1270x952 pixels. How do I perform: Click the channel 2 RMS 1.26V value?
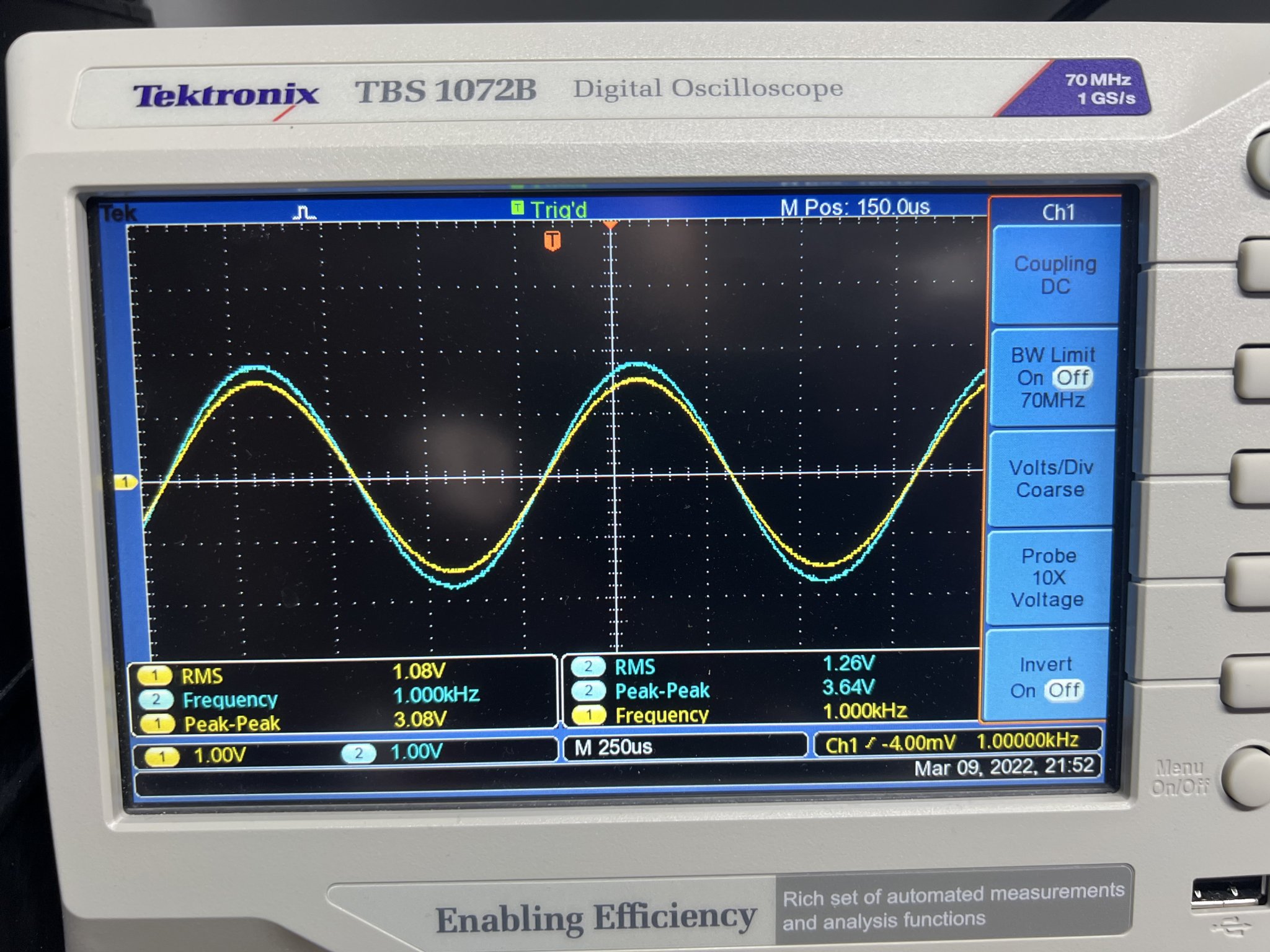pyautogui.click(x=848, y=663)
